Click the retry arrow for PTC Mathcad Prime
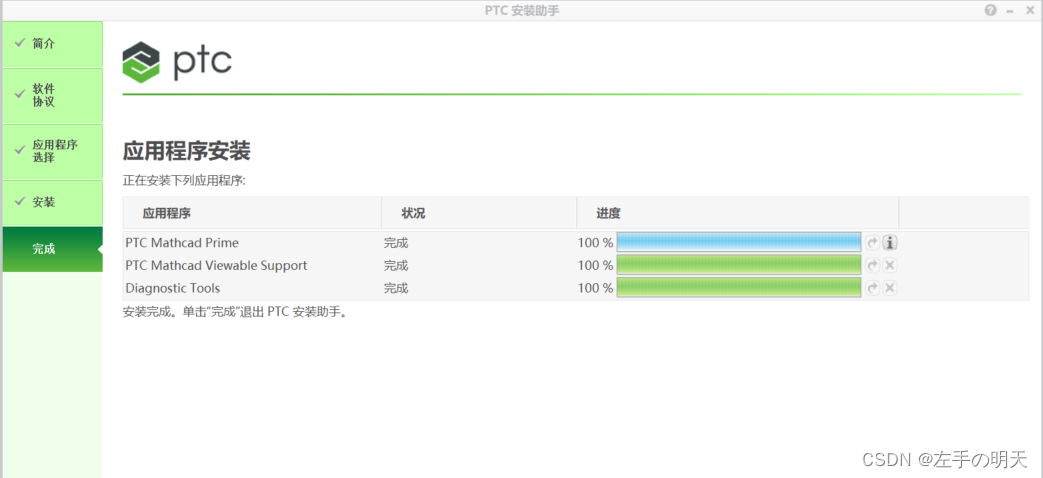Screen dimensions: 1043x478 (872, 243)
